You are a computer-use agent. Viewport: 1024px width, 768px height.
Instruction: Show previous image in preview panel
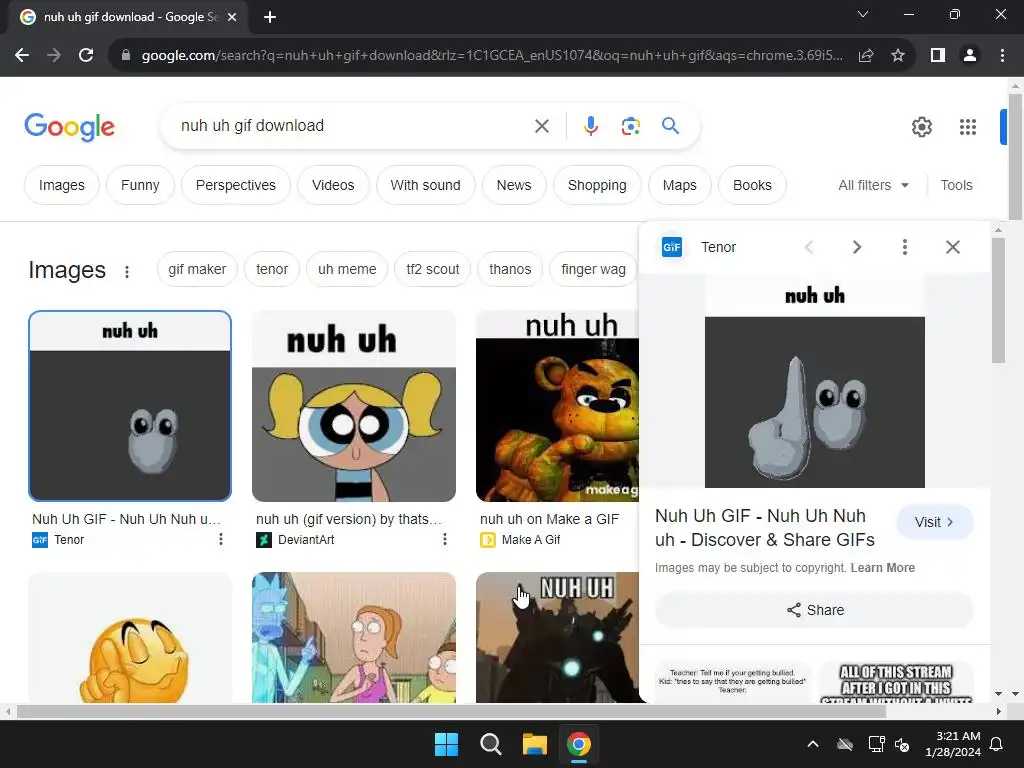[x=809, y=247]
